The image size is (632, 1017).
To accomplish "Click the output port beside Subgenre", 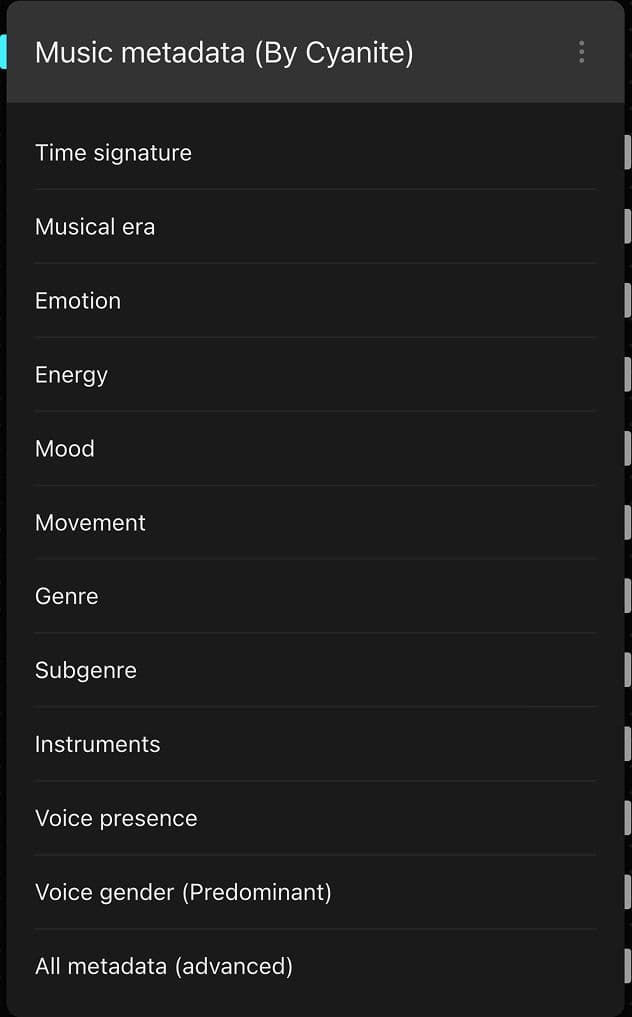I will (627, 670).
